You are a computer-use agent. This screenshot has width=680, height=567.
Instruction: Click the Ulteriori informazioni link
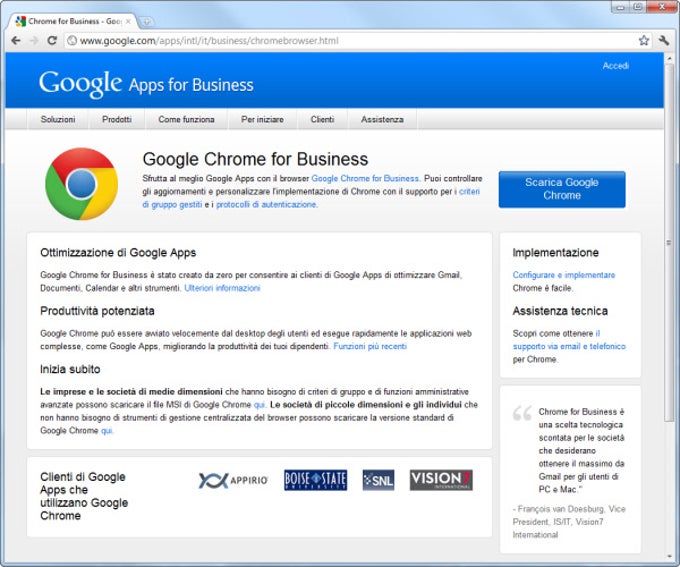tap(222, 288)
